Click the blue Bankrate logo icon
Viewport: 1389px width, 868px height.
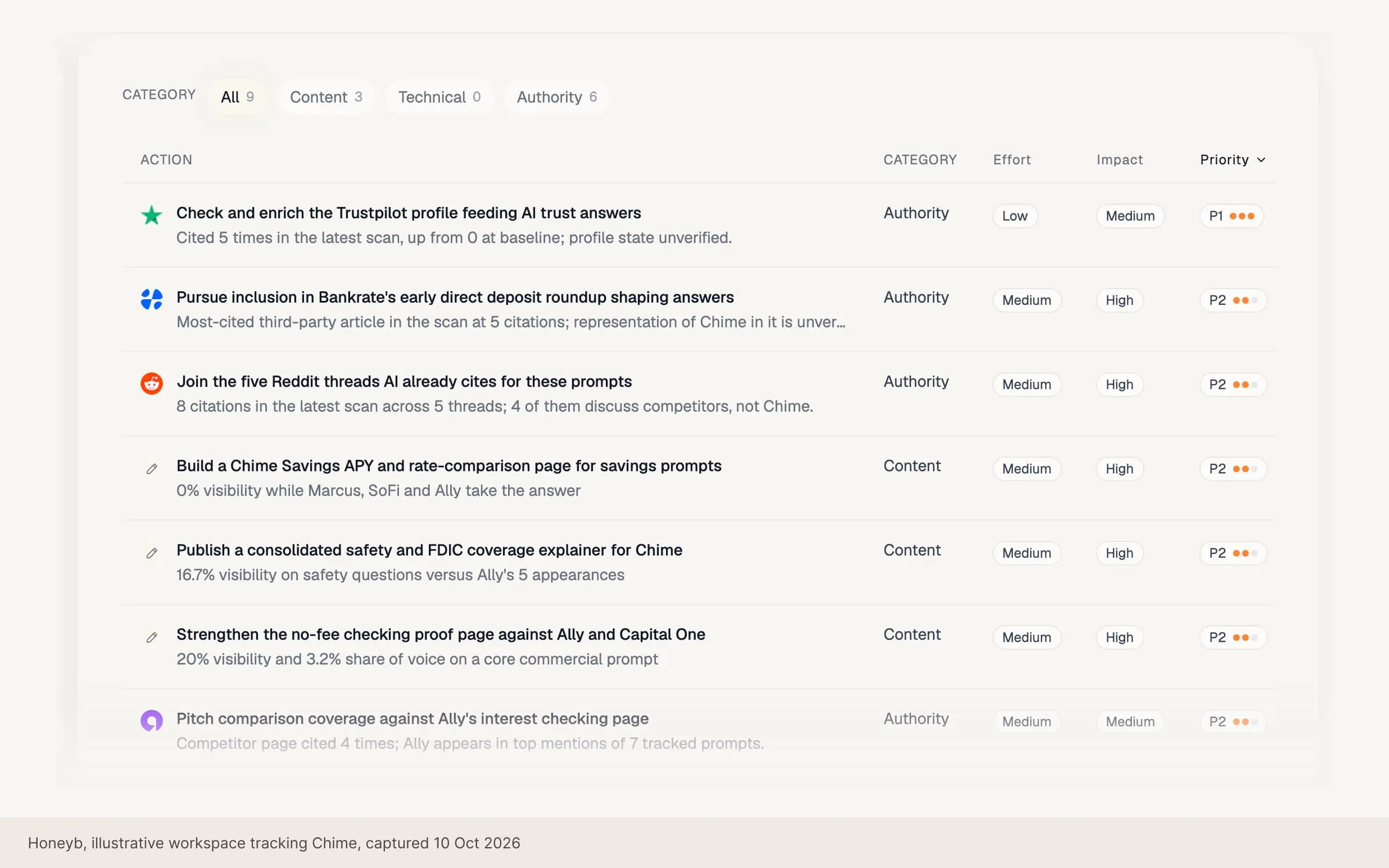[152, 299]
